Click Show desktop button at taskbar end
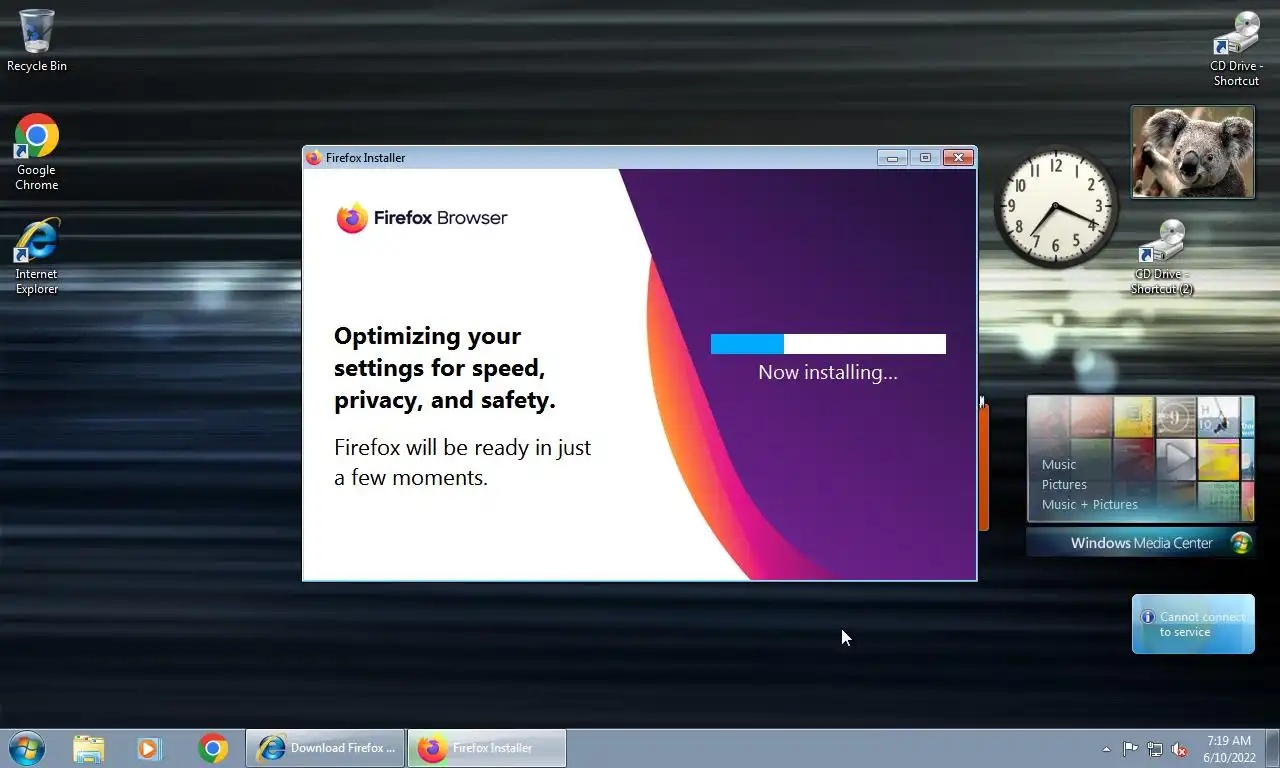Image resolution: width=1280 pixels, height=768 pixels. (1272, 748)
